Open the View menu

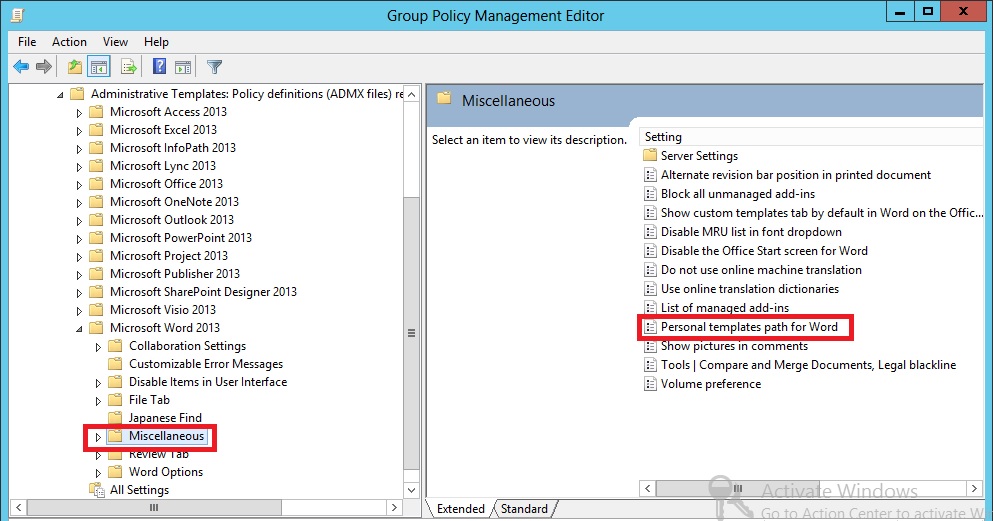[115, 42]
